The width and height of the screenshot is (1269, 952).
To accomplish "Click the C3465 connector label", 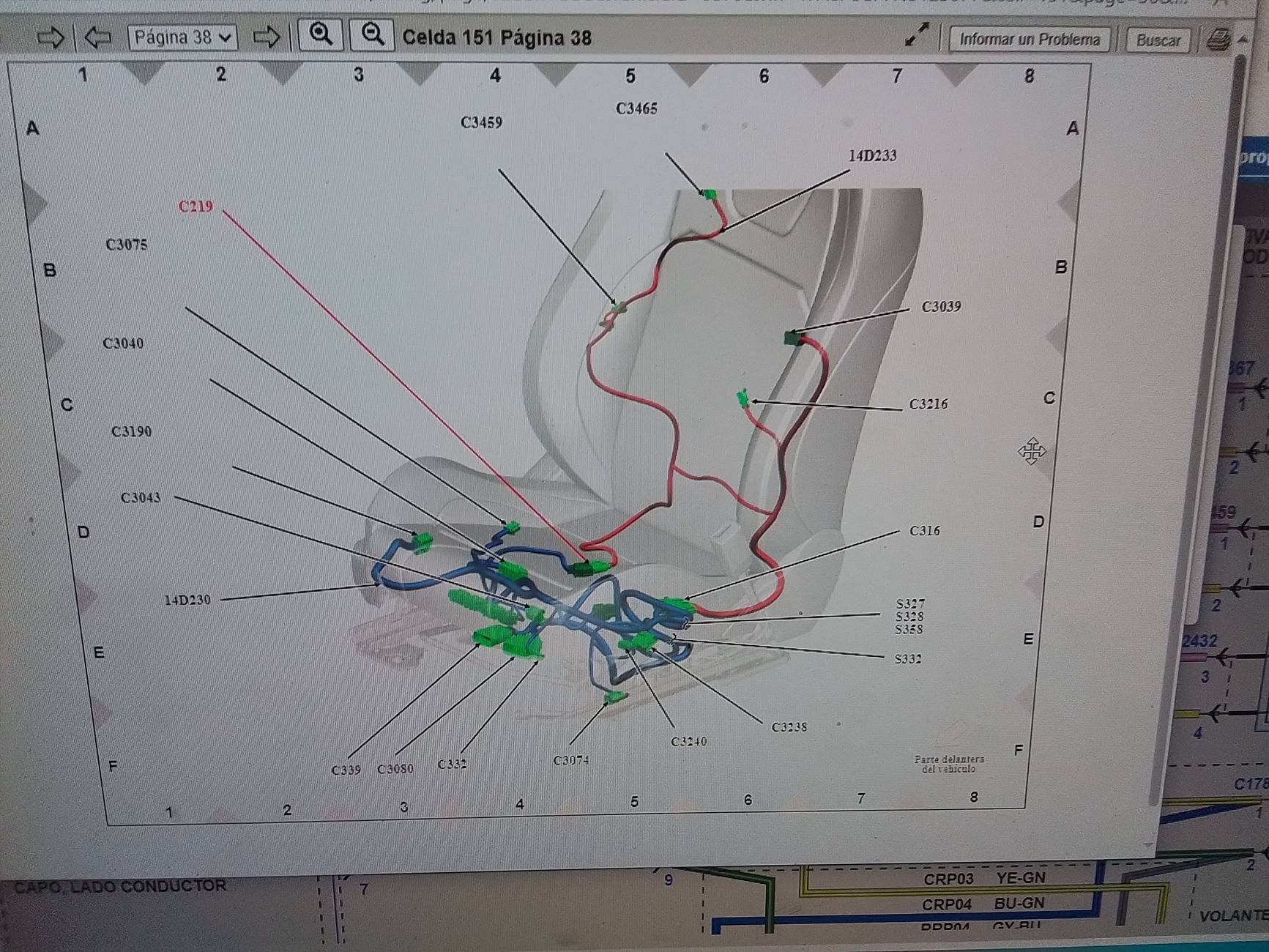I will [636, 109].
